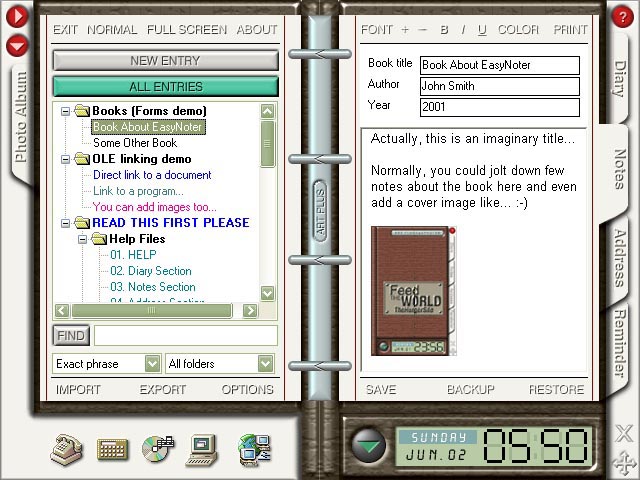Switch to the Address tab
Viewport: 640px width, 480px height.
(x=620, y=256)
